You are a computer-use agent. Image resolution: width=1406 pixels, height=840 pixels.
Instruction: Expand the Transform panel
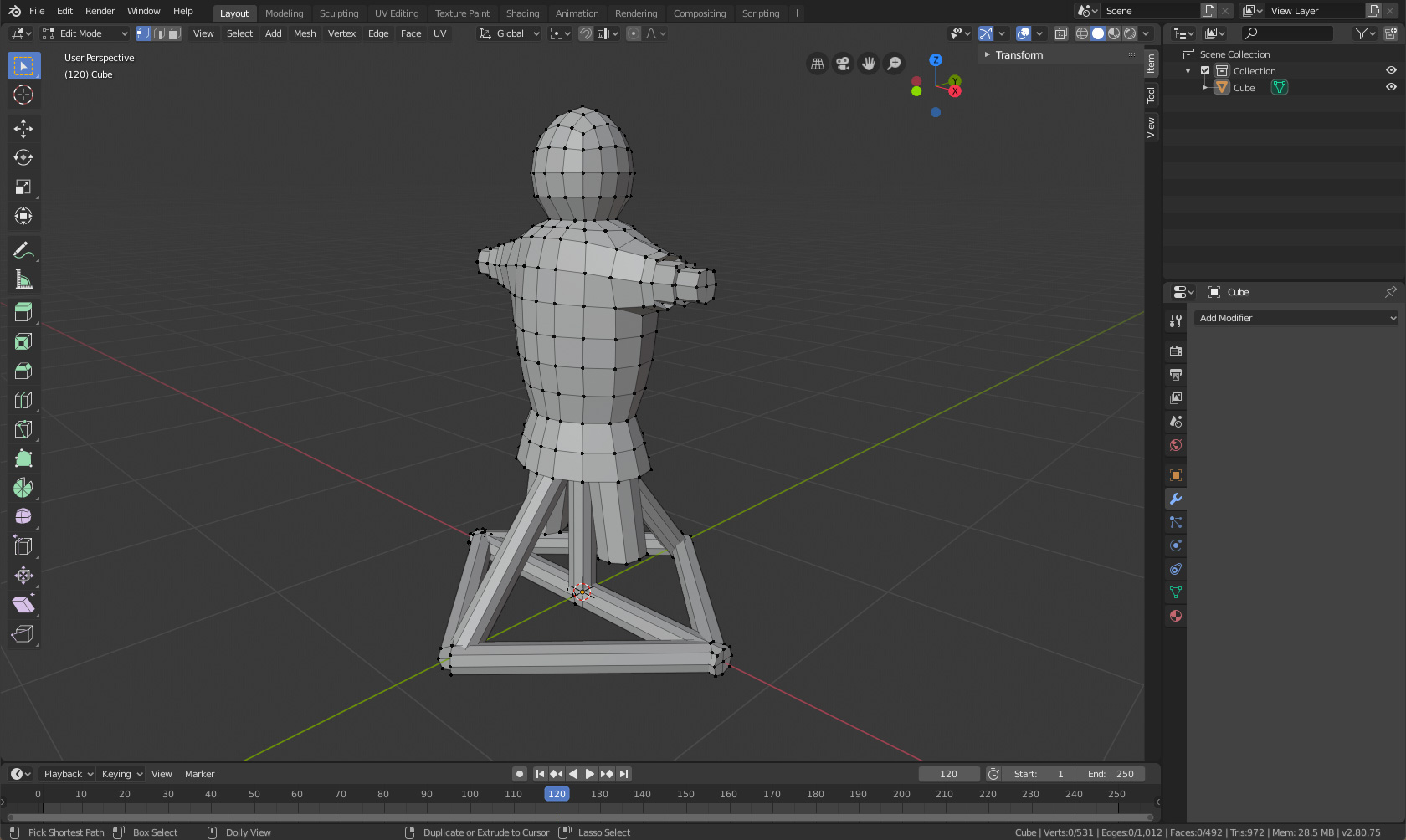(1019, 55)
